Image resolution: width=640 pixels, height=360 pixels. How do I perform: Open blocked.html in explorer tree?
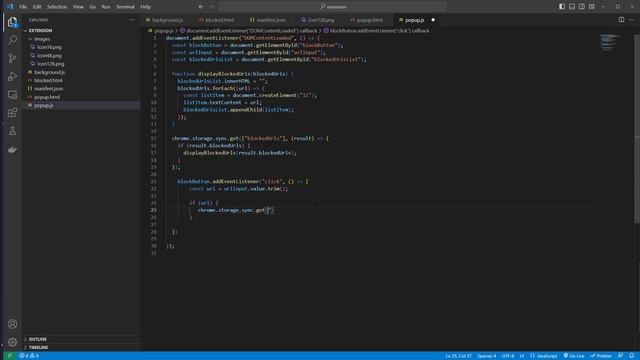[x=48, y=80]
